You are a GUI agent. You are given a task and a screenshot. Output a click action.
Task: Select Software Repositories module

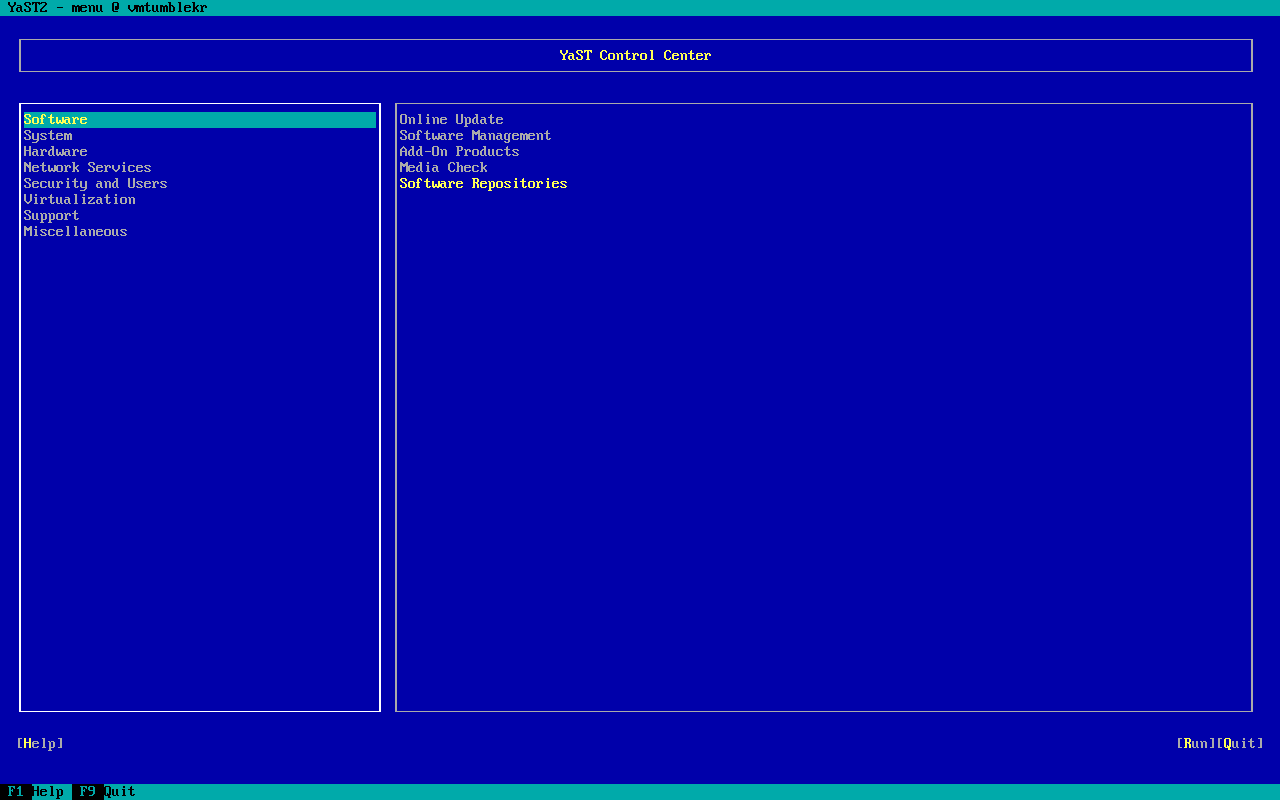pos(483,184)
